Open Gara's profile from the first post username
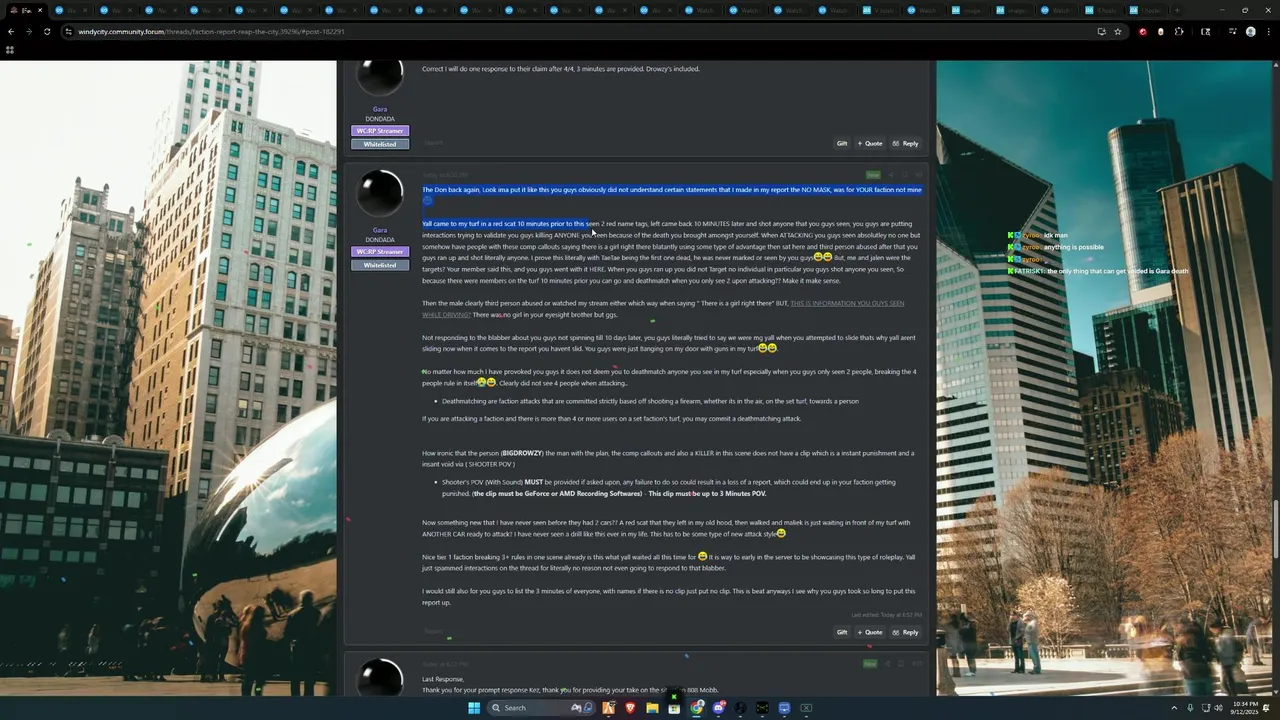This screenshot has width=1280, height=720. pos(380,109)
